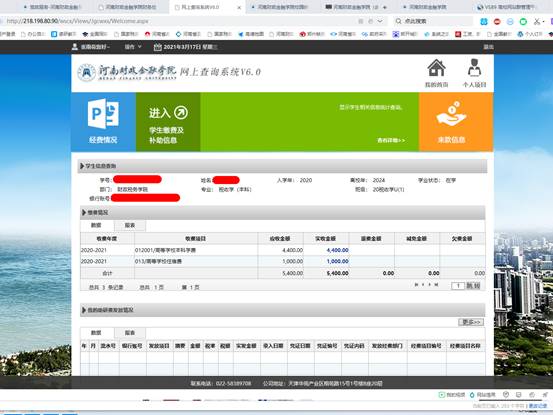Open the blue 经费情况 tile

click(103, 122)
